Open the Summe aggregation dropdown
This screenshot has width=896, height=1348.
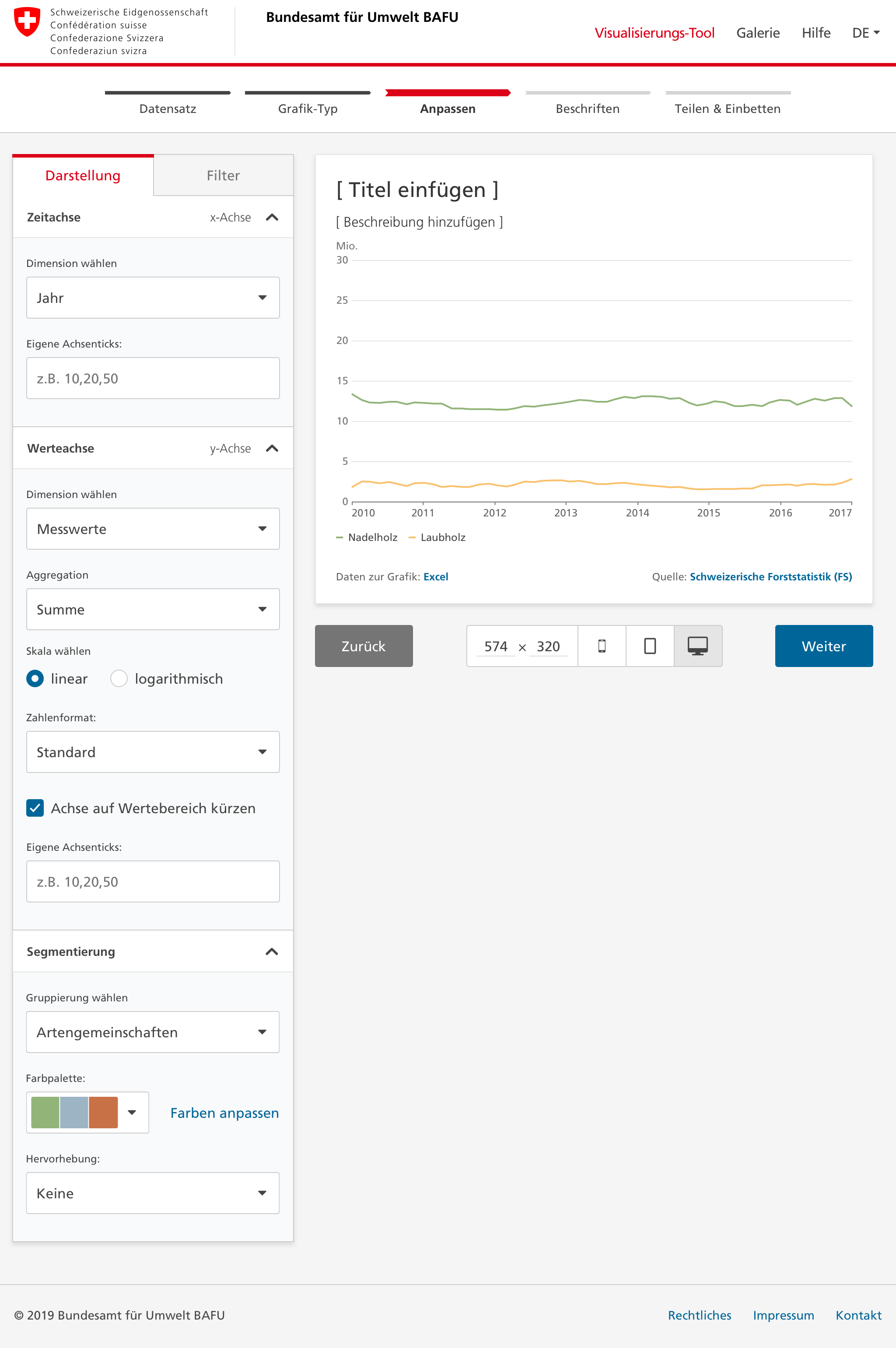[x=153, y=609]
